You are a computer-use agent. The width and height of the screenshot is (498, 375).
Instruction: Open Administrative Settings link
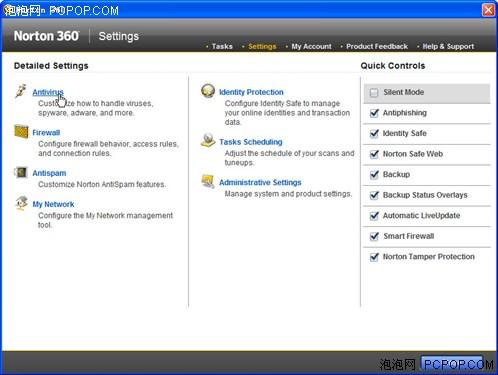[260, 183]
